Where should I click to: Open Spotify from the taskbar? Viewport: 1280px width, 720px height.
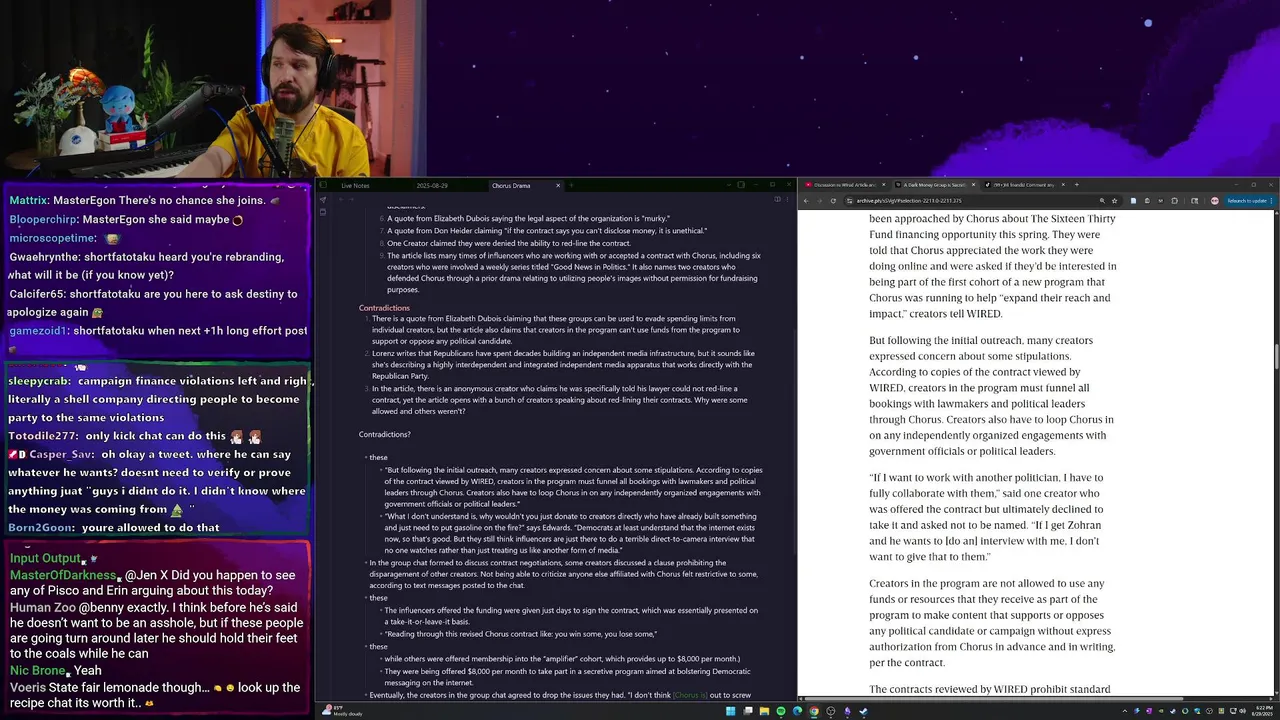click(x=780, y=711)
